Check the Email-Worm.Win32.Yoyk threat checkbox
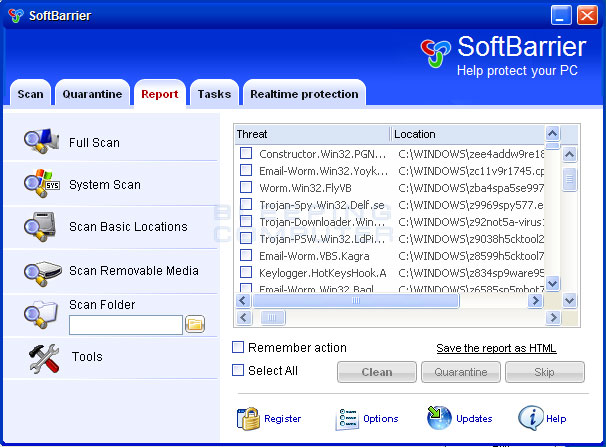606x447 pixels. coord(246,170)
